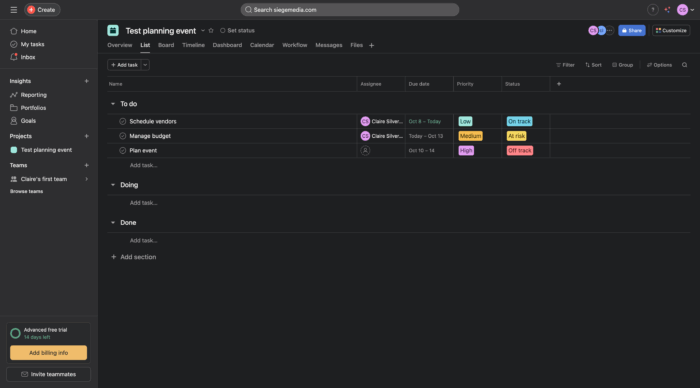This screenshot has height=388, width=700.
Task: Switch to Calendar tab
Action: pyautogui.click(x=262, y=45)
